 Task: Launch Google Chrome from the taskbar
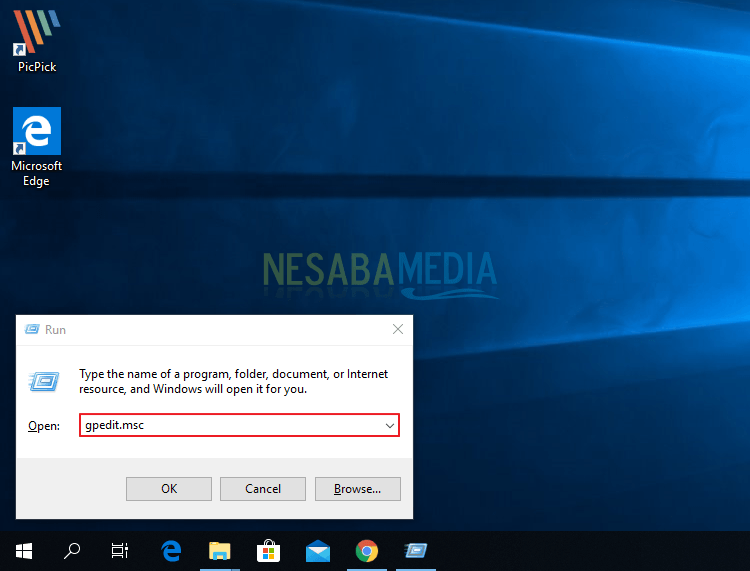367,551
